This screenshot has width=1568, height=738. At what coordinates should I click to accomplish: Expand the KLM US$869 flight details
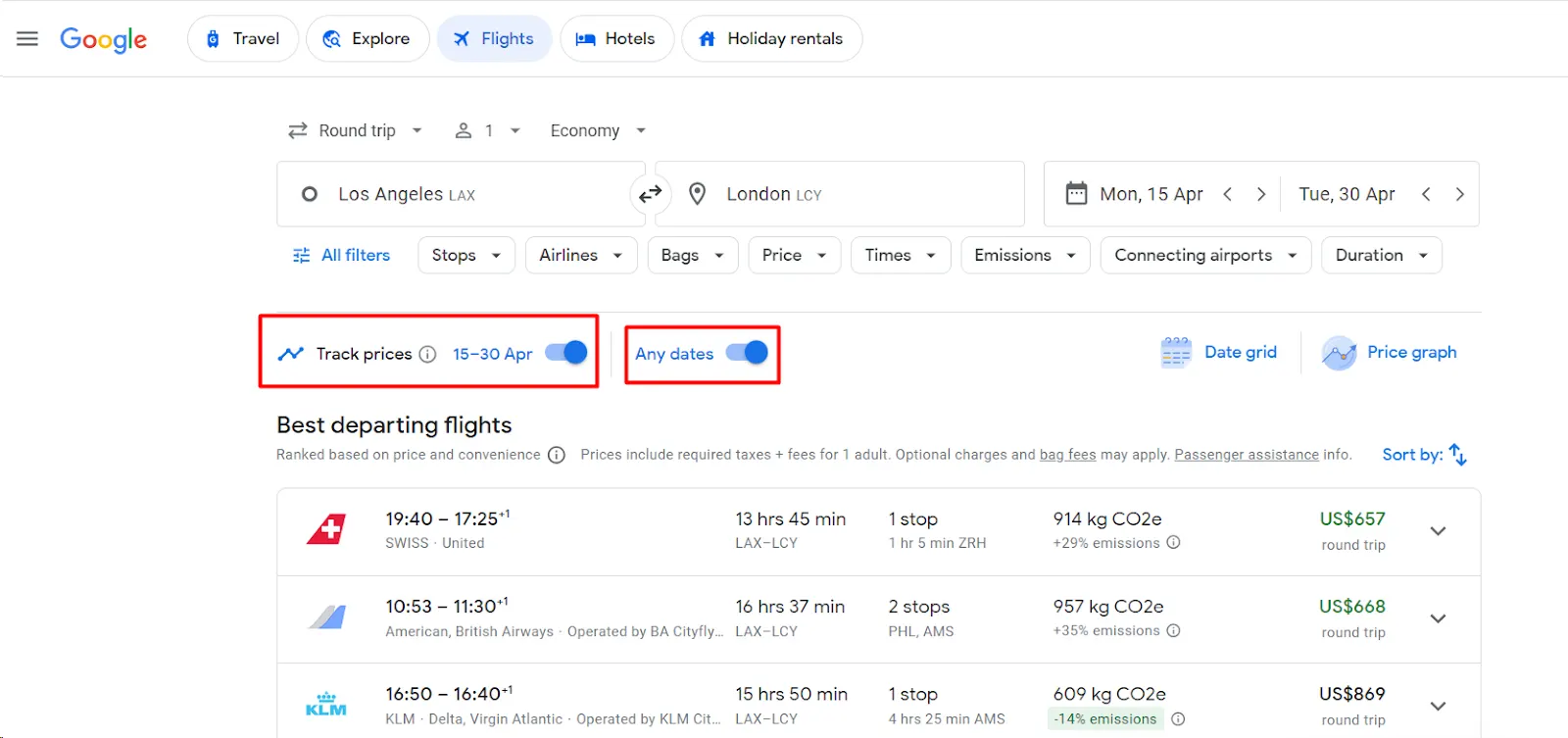tap(1438, 706)
